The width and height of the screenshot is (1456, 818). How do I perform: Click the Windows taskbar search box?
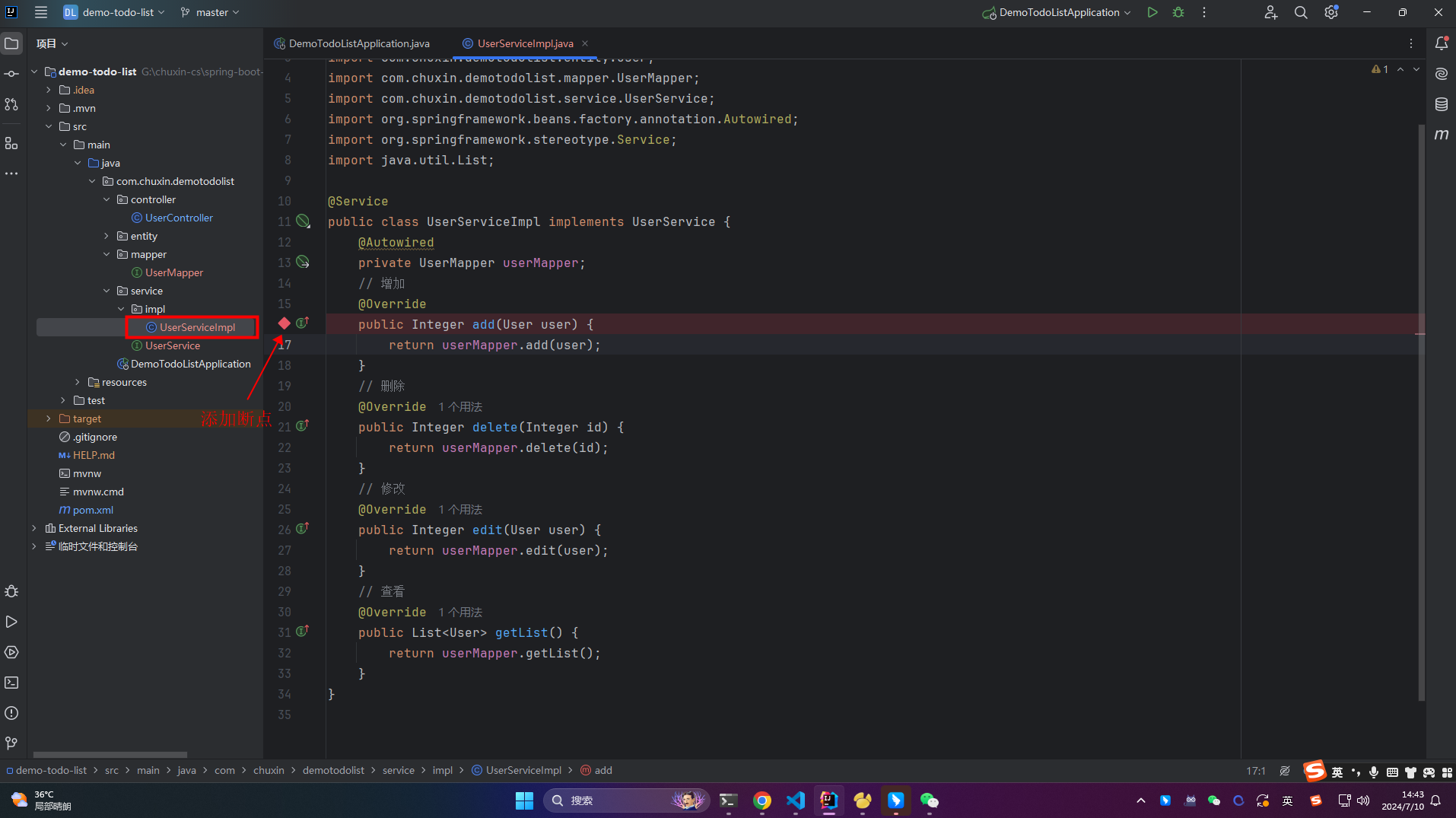pos(627,800)
